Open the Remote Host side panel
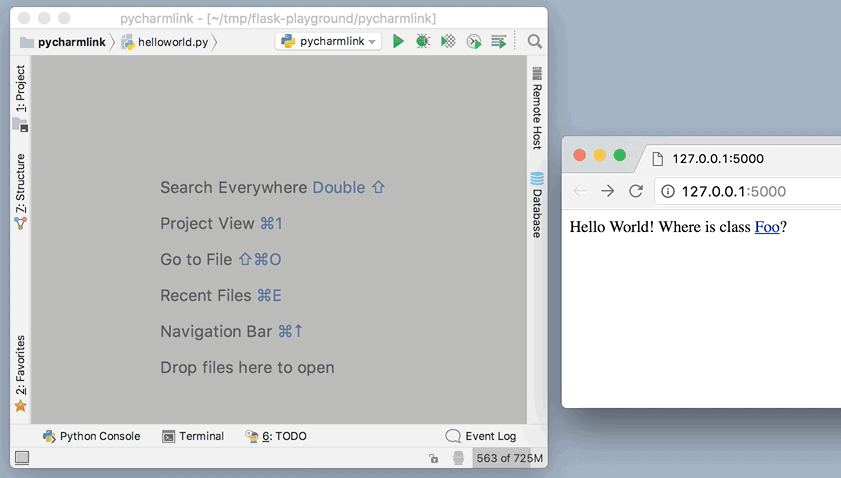 point(536,108)
